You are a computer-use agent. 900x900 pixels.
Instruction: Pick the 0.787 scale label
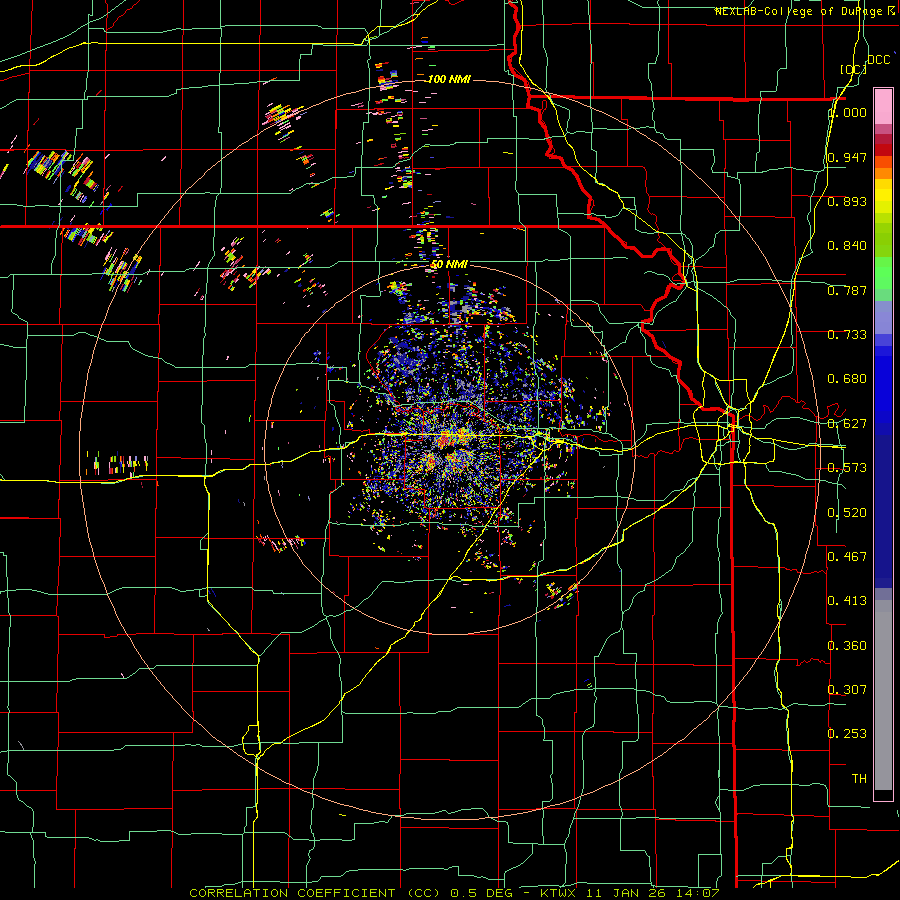[847, 290]
